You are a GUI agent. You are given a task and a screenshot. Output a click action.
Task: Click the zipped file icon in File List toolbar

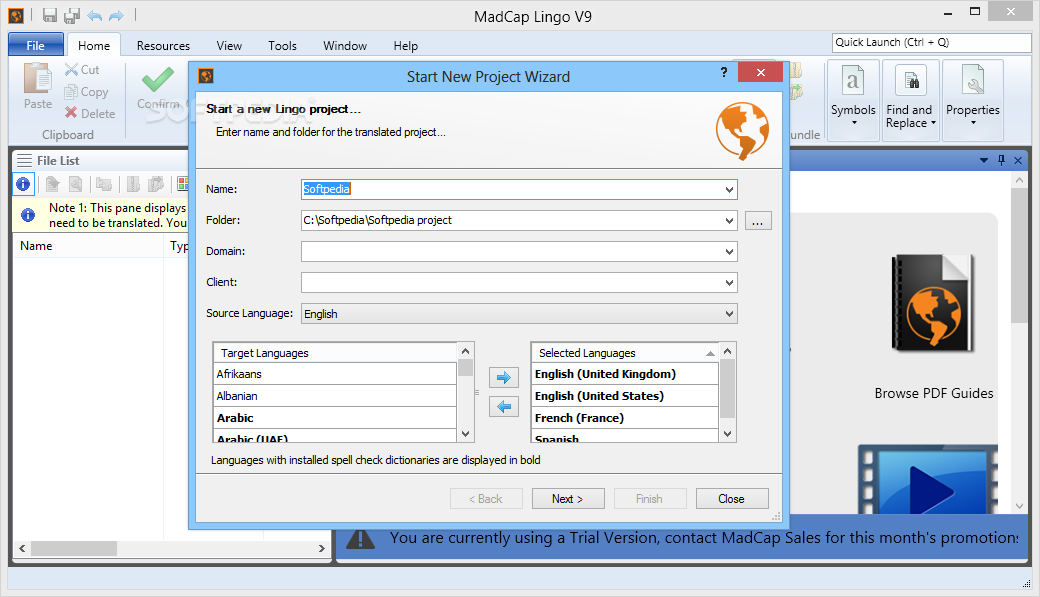pos(133,184)
